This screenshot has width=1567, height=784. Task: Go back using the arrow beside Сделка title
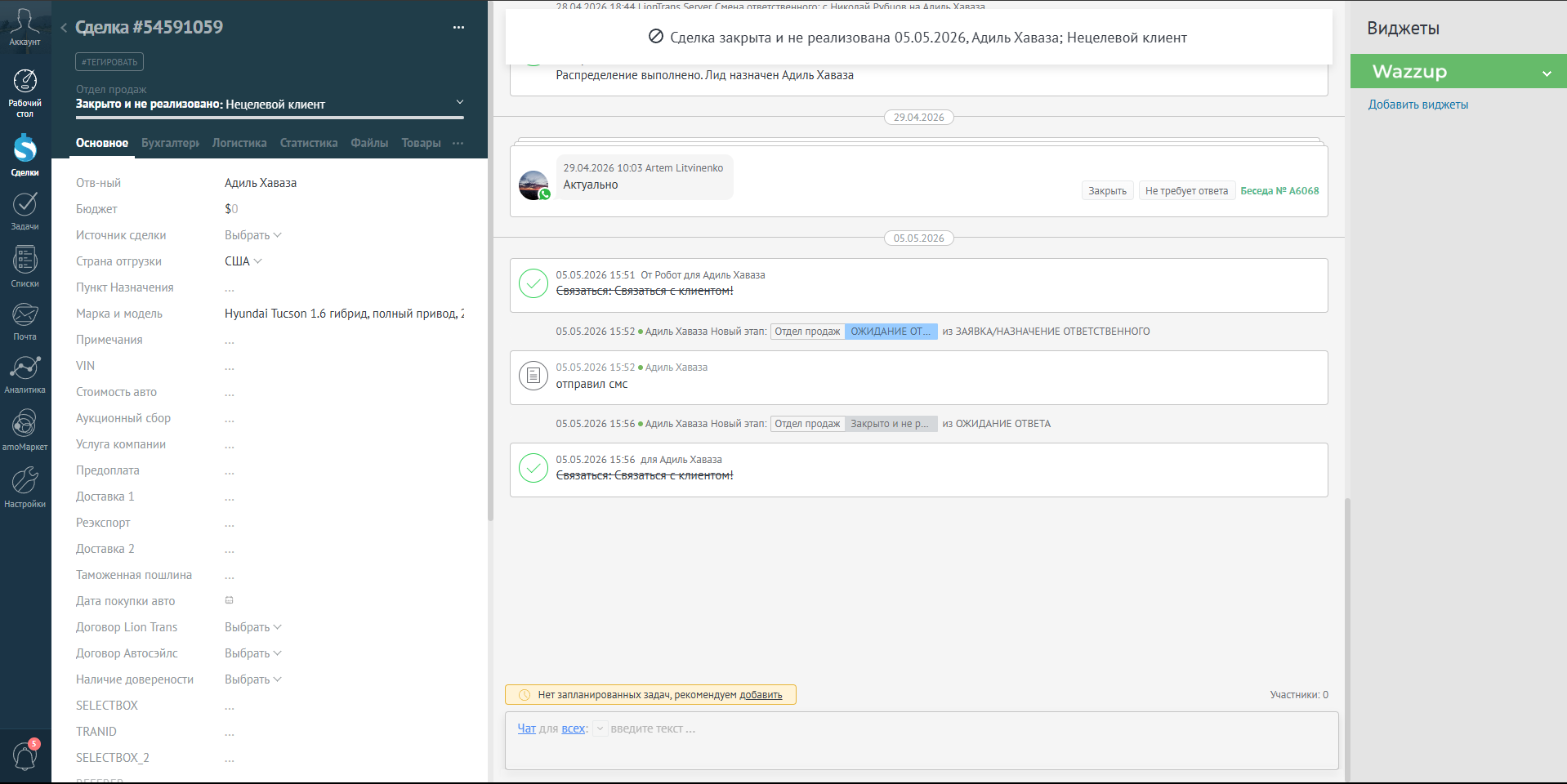coord(64,28)
